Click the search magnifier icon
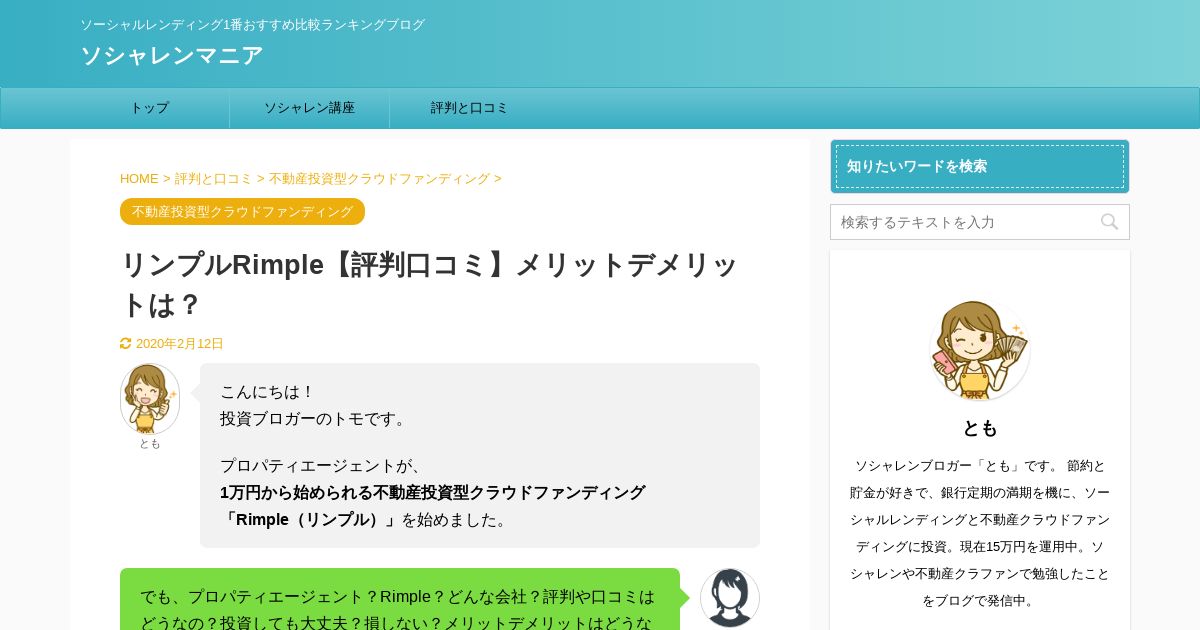The height and width of the screenshot is (630, 1200). coord(1109,222)
